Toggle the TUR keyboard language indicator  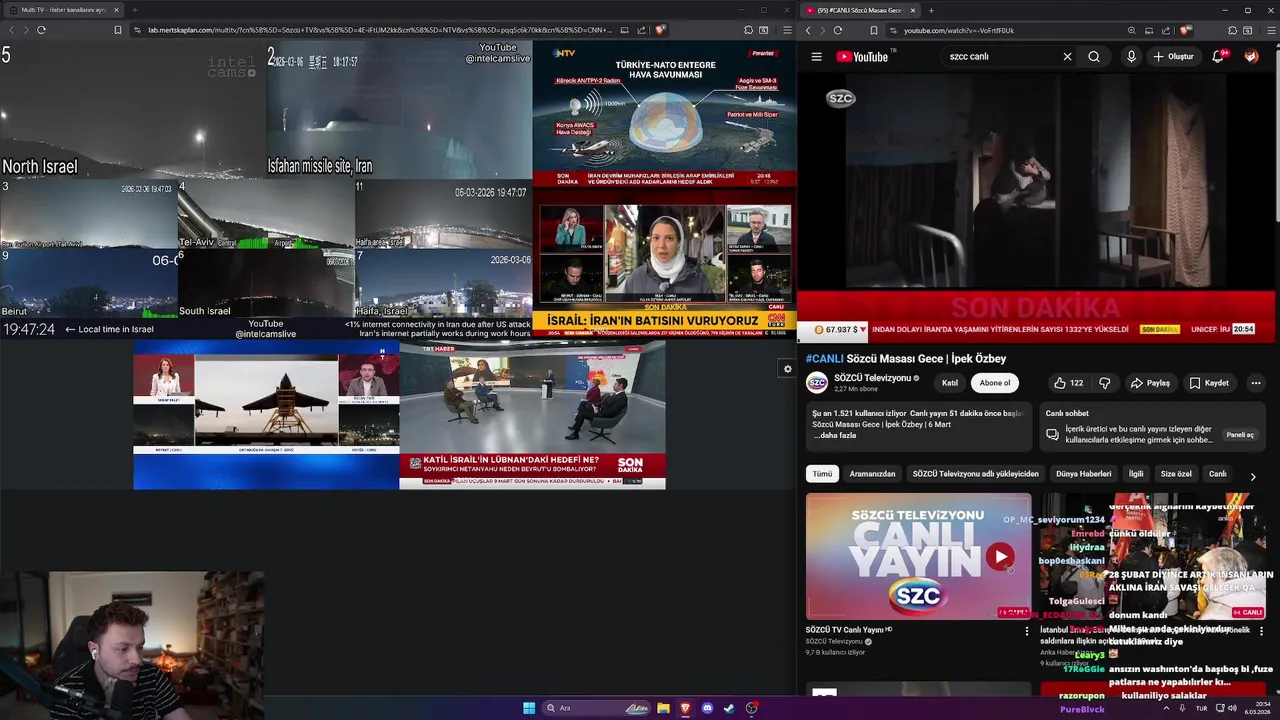tap(1201, 708)
